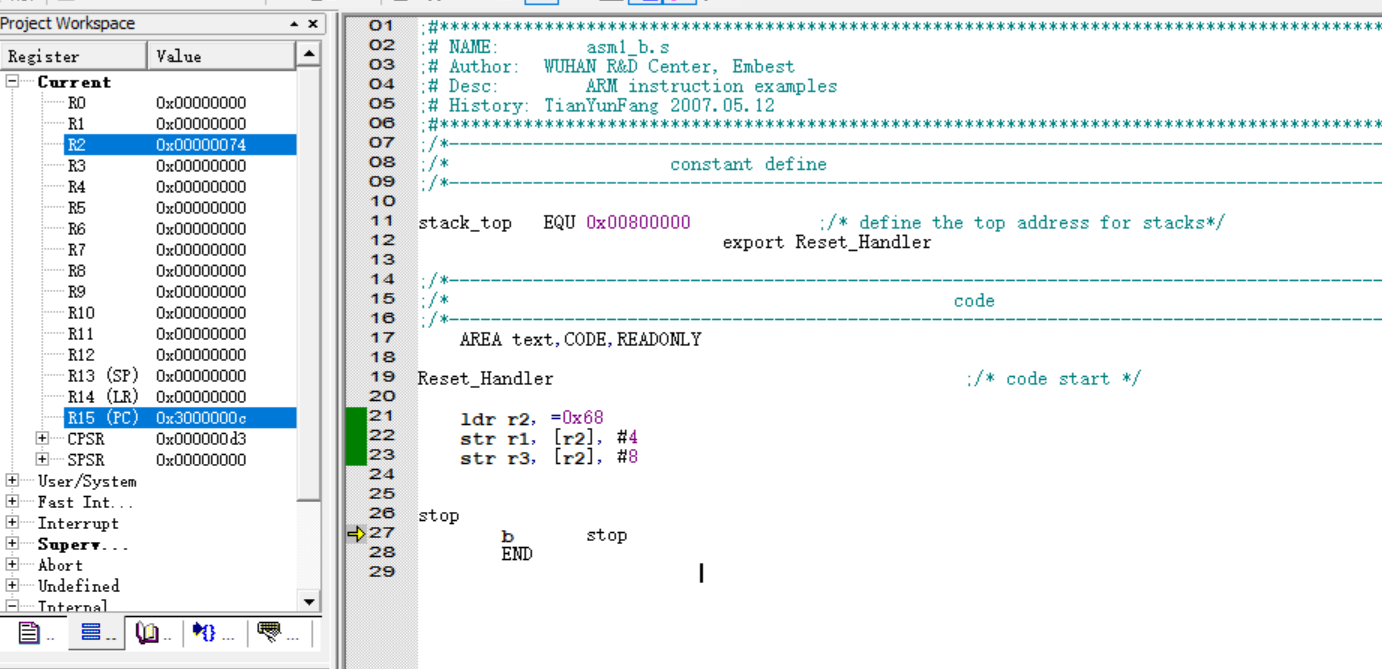Screen dimensions: 1382x669
Task: Click the 'constant define' comment
Action: 748,165
